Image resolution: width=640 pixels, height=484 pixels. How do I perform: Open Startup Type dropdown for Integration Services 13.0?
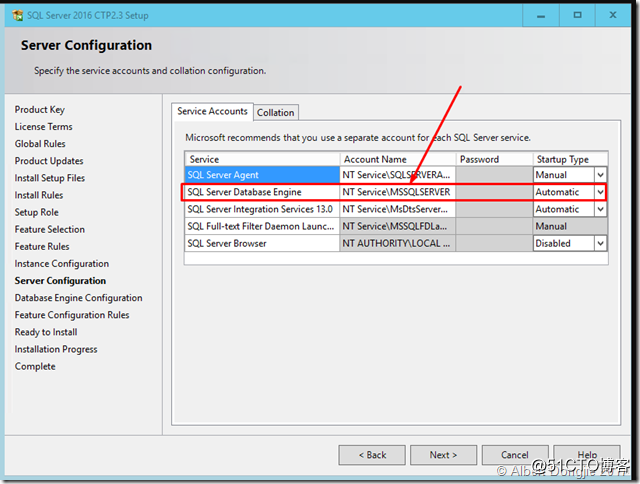coord(600,209)
